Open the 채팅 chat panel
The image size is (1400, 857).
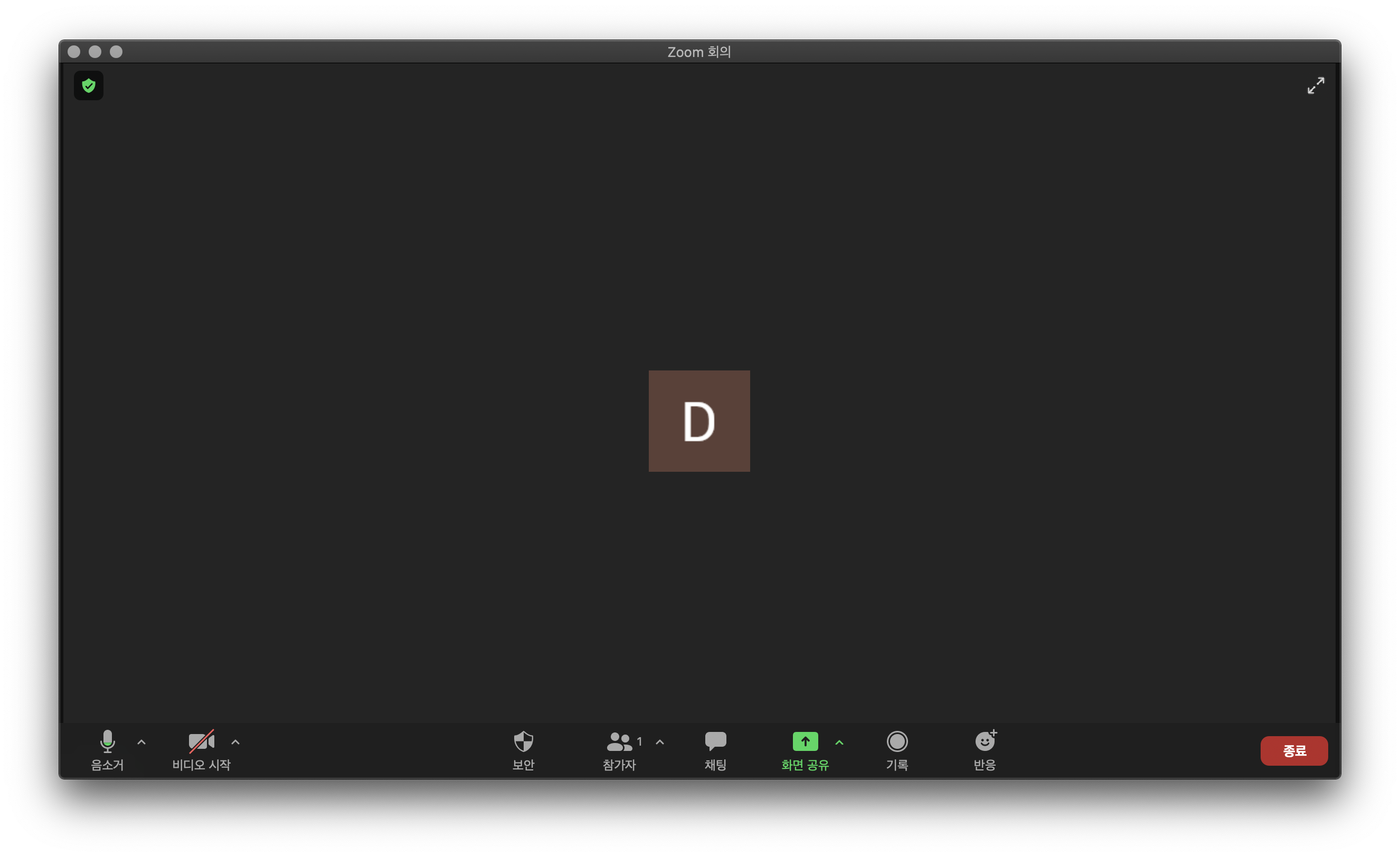click(715, 740)
